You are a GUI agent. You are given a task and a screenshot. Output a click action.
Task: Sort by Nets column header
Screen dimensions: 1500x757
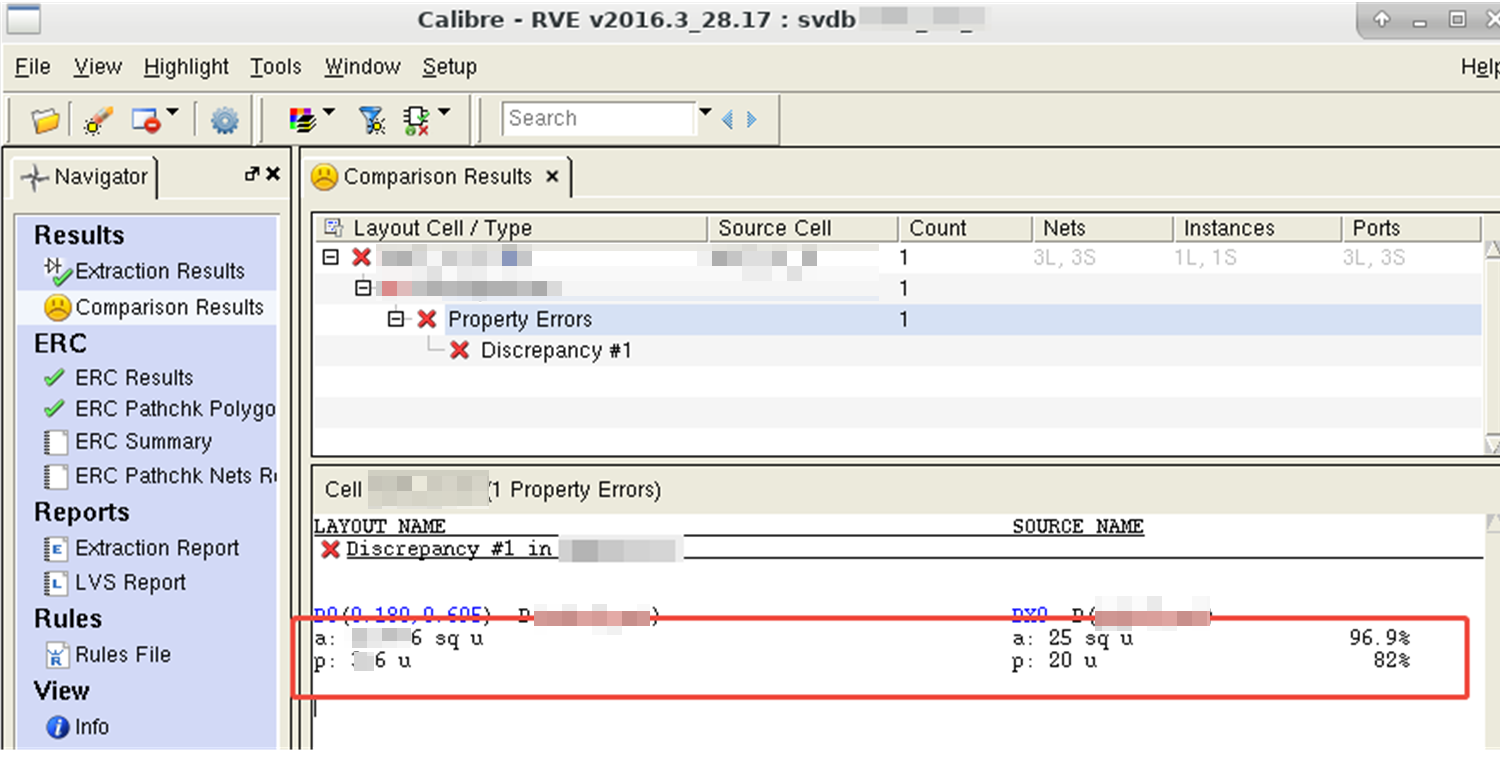tap(1102, 228)
